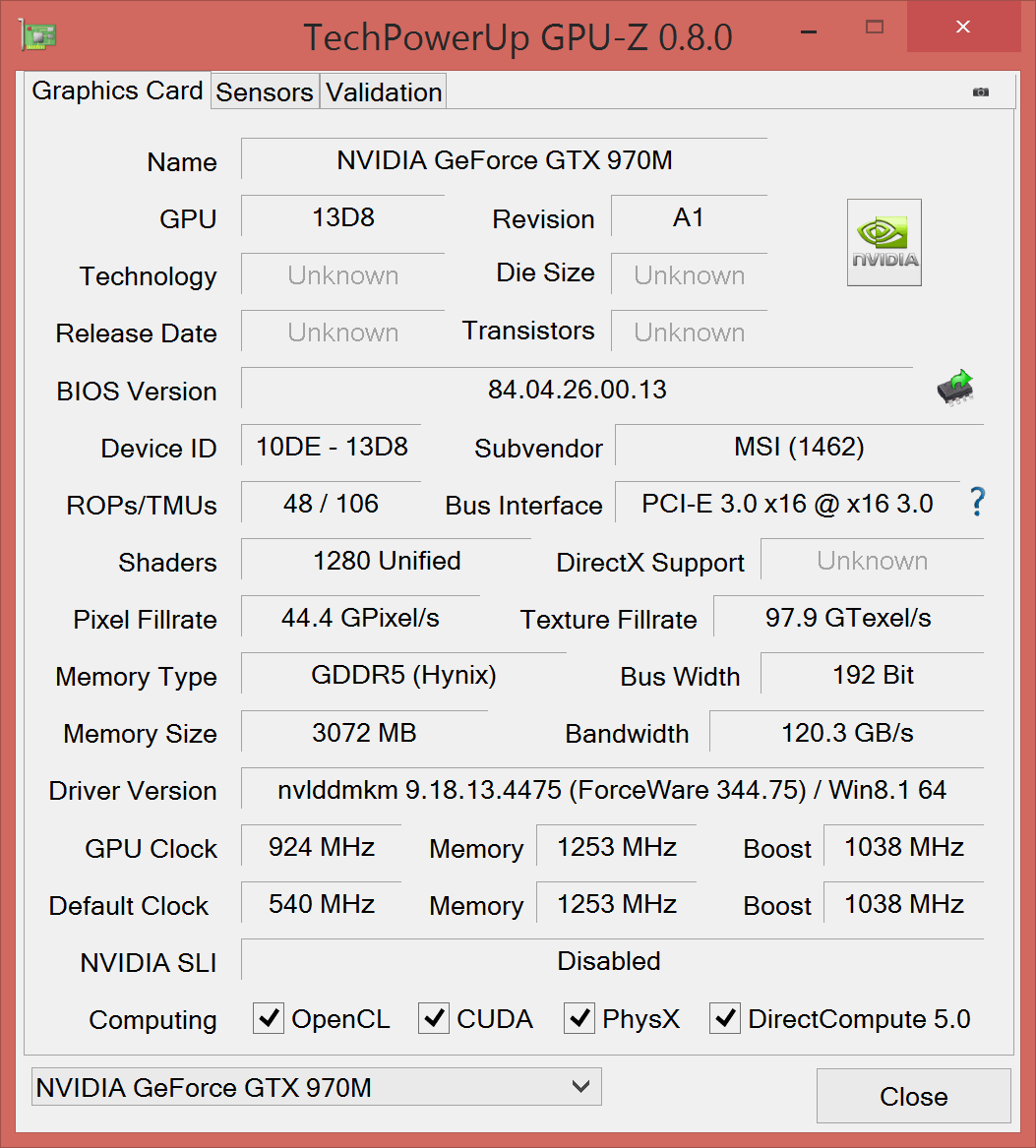Click the screenshot camera icon
This screenshot has width=1036, height=1148.
click(x=981, y=91)
